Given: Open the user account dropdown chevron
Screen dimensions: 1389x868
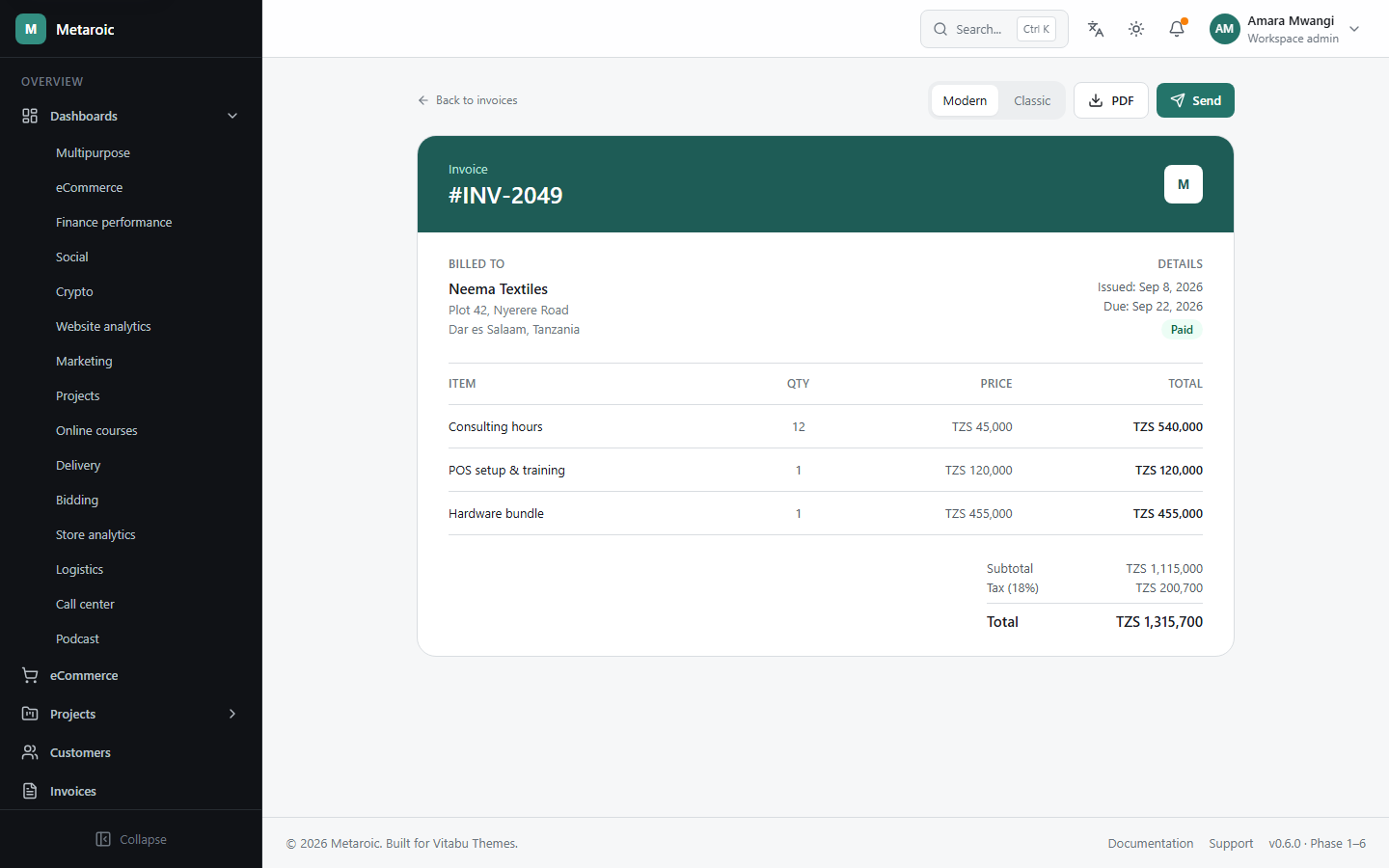Looking at the screenshot, I should tap(1354, 29).
